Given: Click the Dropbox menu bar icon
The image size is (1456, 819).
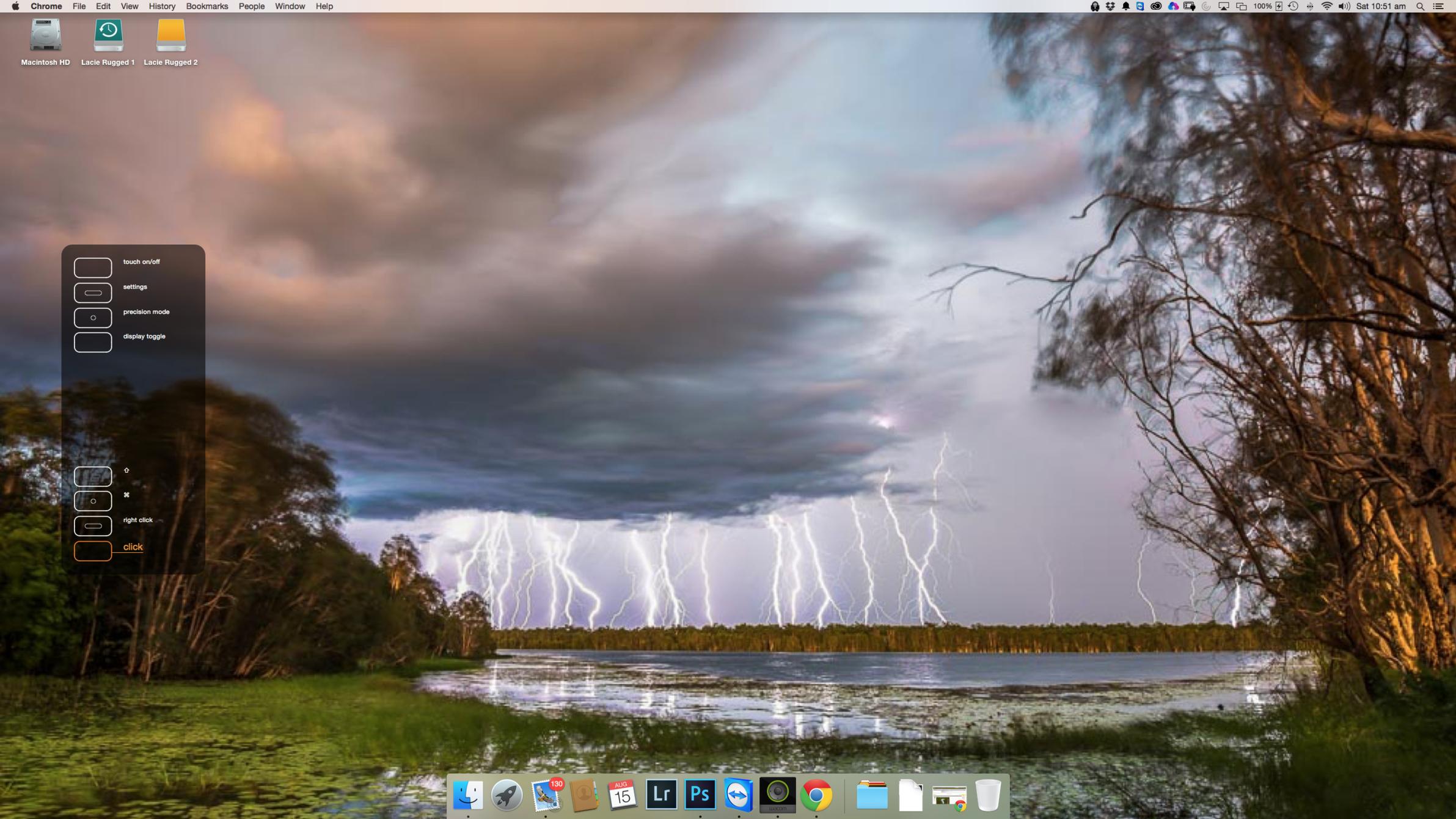Looking at the screenshot, I should pyautogui.click(x=1110, y=6).
